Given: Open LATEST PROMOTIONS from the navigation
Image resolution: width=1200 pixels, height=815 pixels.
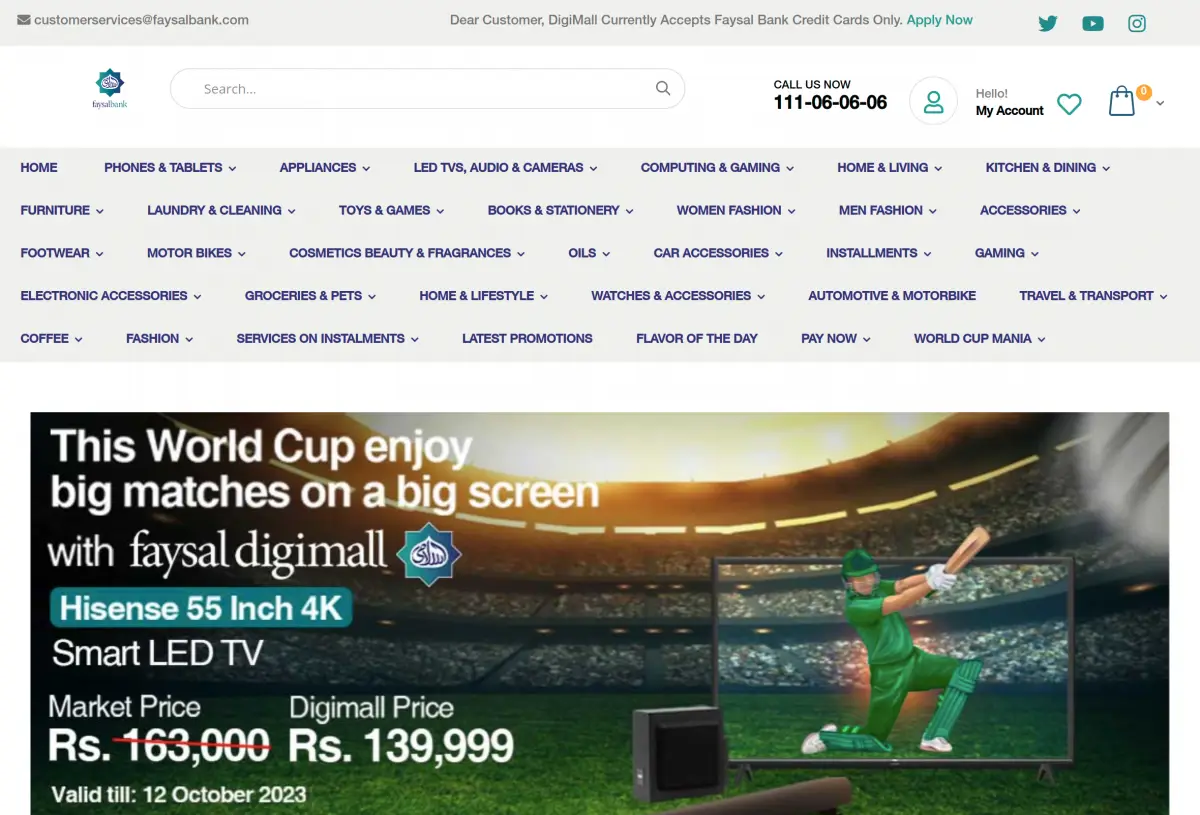Looking at the screenshot, I should click(x=527, y=338).
